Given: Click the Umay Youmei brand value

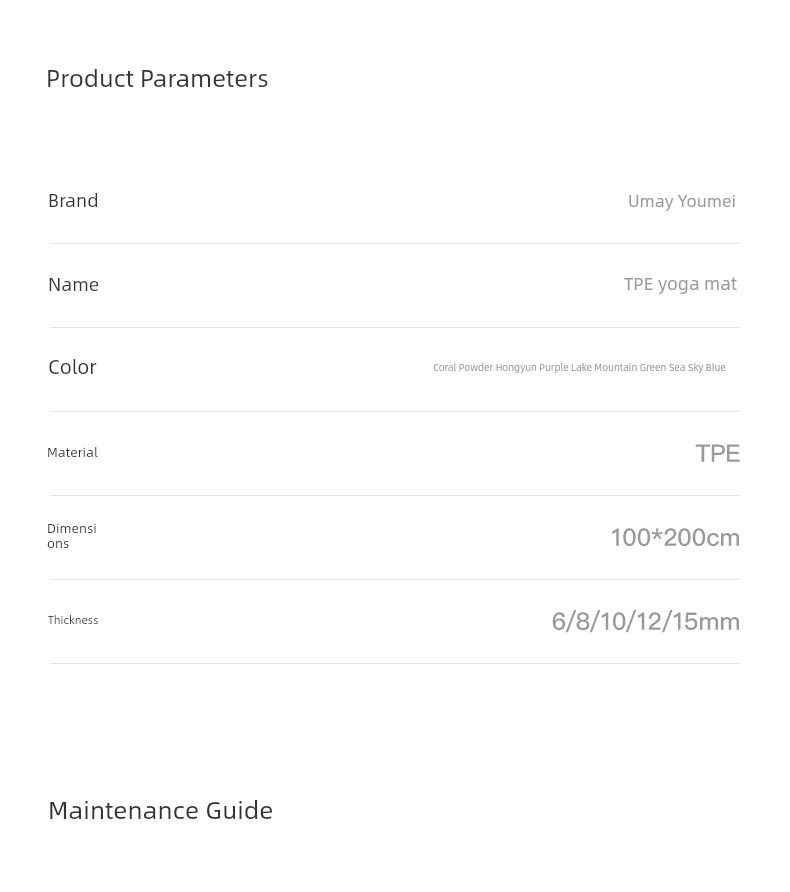Looking at the screenshot, I should click(x=681, y=201).
